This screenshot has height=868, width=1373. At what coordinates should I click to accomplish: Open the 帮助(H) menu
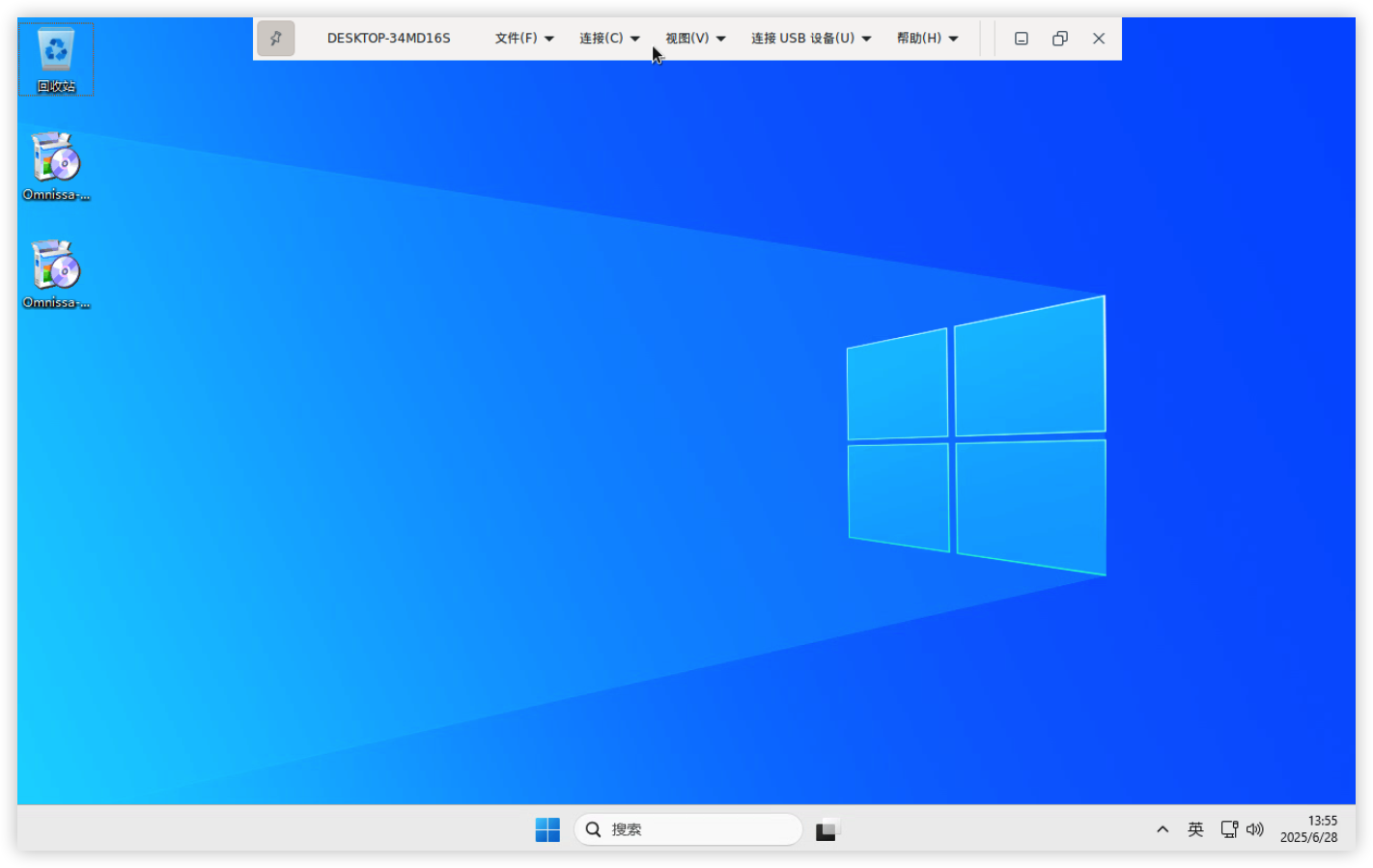click(927, 39)
